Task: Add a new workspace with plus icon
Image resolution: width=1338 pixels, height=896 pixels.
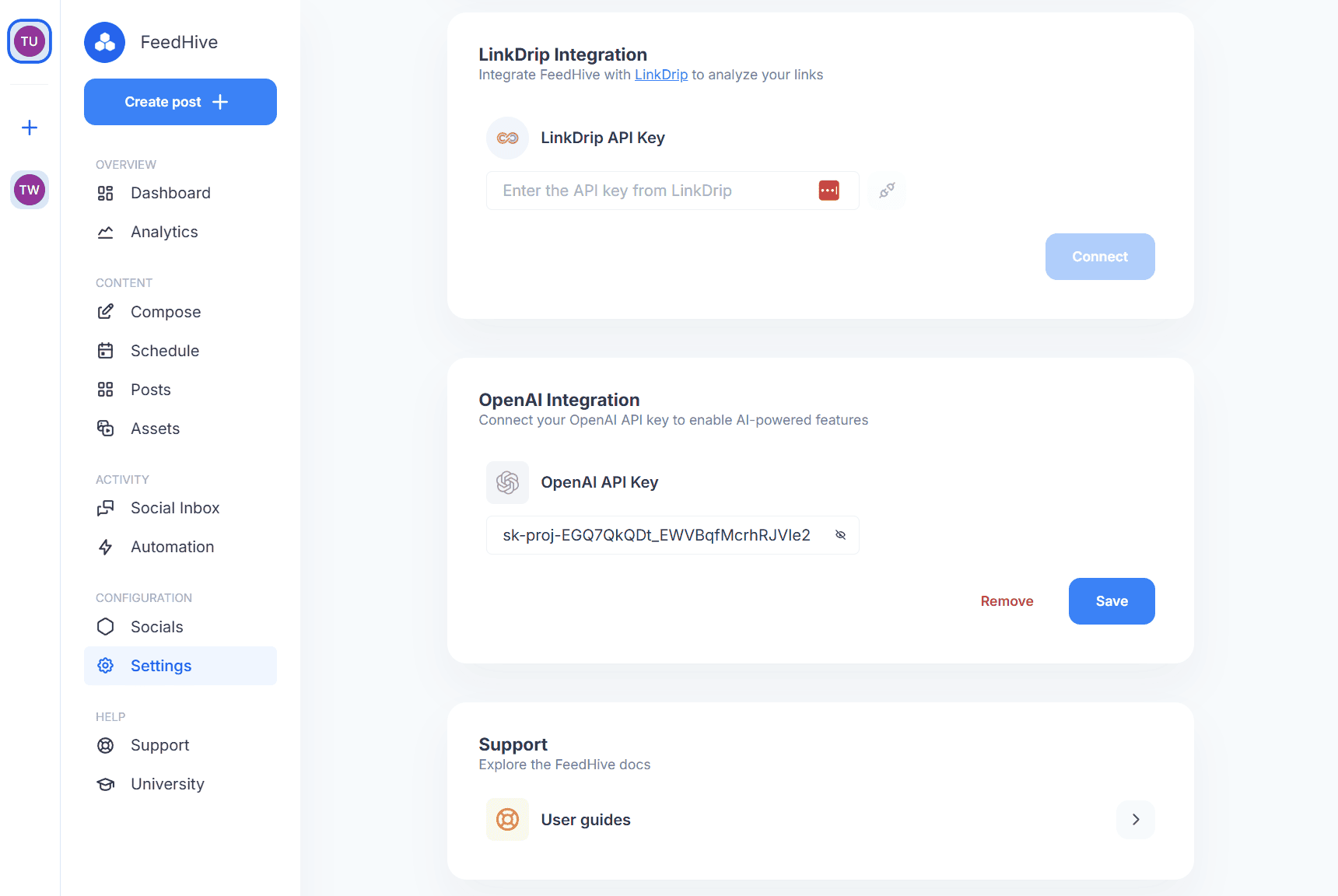Action: pyautogui.click(x=30, y=128)
